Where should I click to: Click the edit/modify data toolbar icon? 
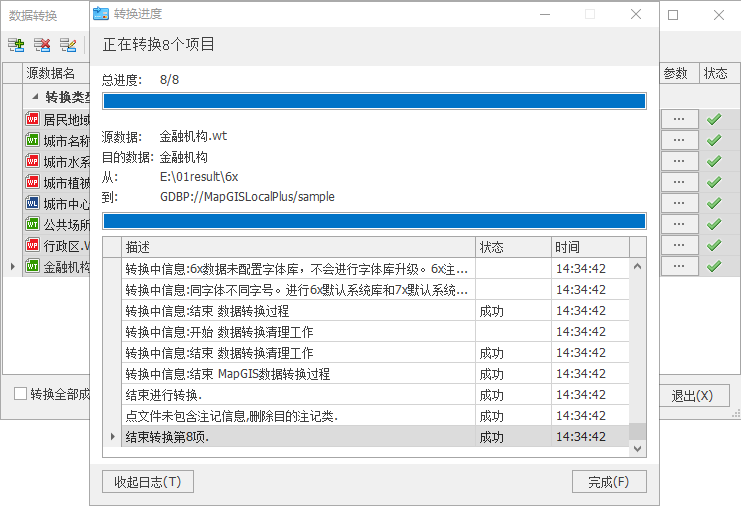68,45
